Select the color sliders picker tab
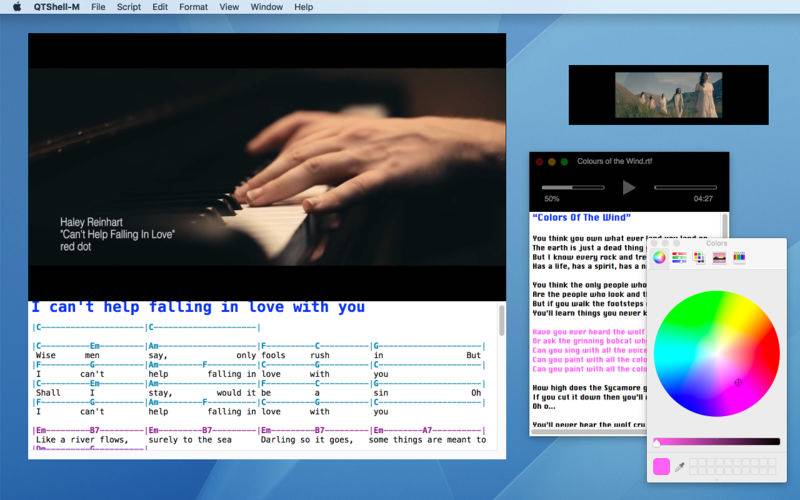 coord(679,258)
